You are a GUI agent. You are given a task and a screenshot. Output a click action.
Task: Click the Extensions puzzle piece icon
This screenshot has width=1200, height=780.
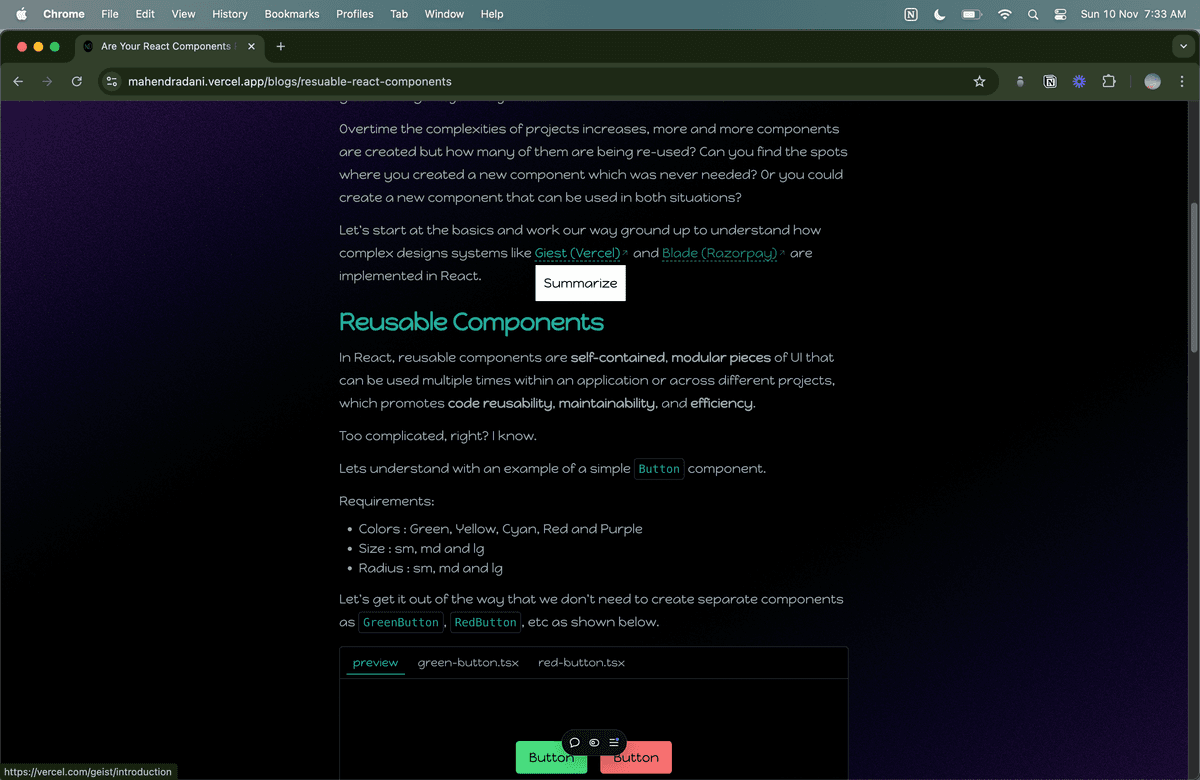click(1108, 82)
